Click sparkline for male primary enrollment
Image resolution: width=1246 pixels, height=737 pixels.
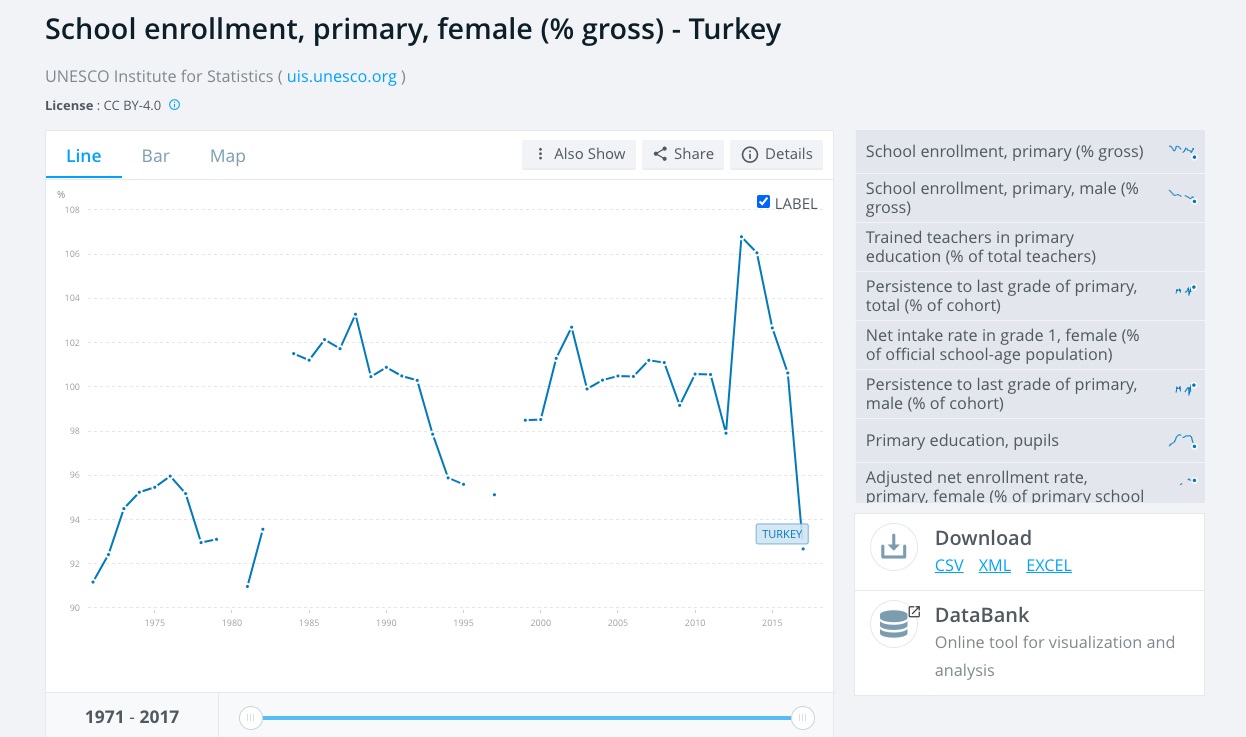(1182, 197)
